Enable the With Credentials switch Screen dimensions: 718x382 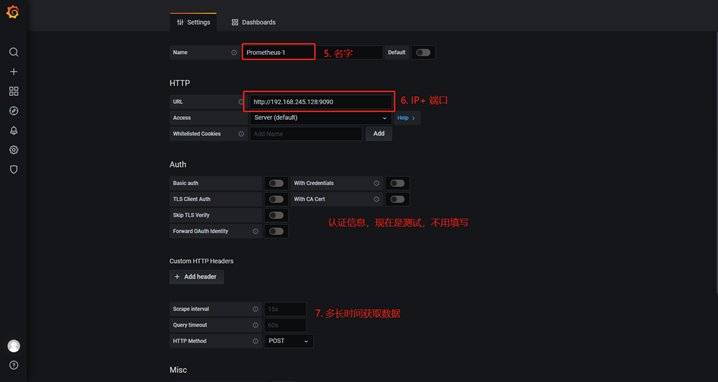pyautogui.click(x=397, y=183)
